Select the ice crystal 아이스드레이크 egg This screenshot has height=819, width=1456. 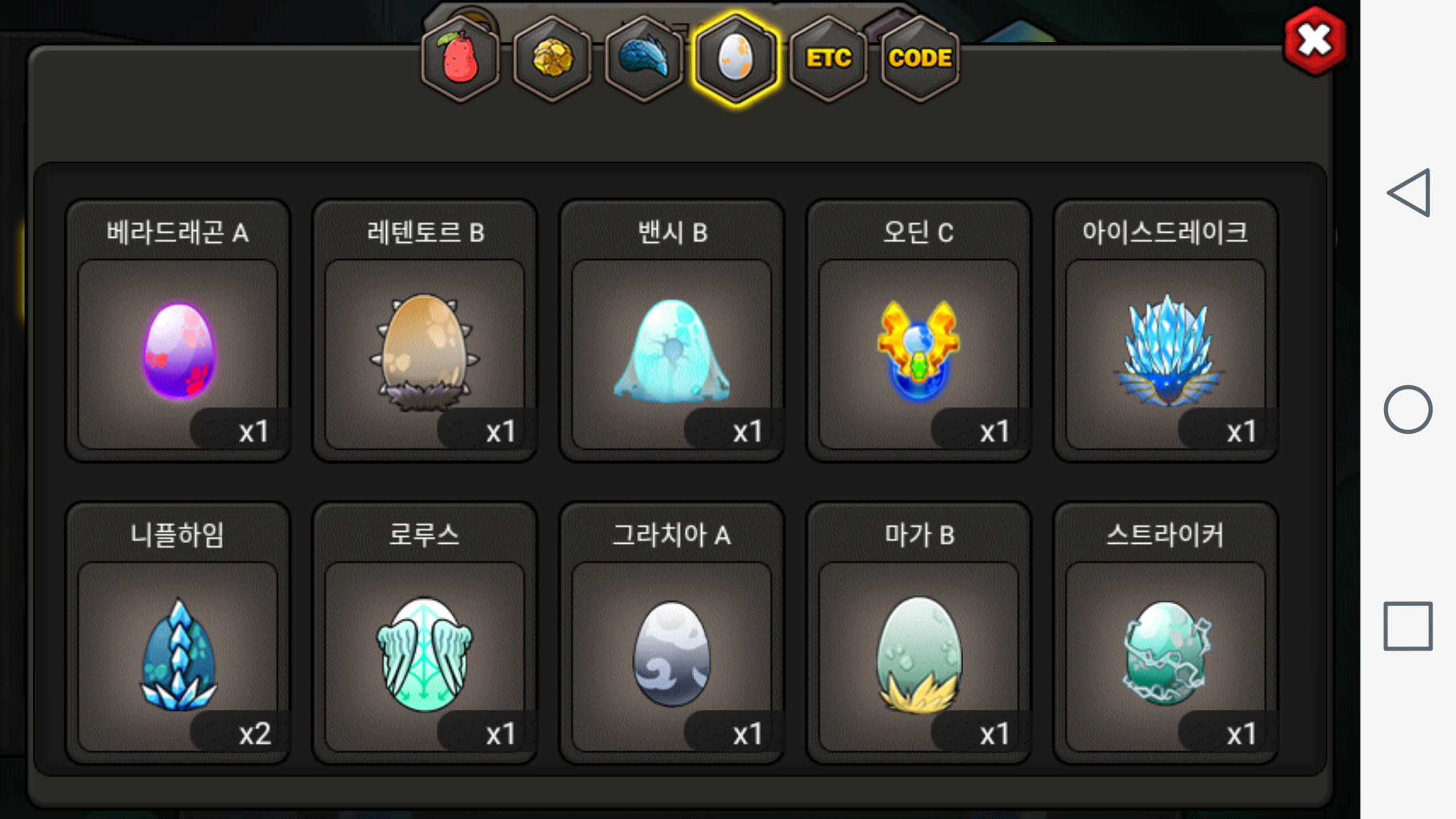(x=1166, y=330)
